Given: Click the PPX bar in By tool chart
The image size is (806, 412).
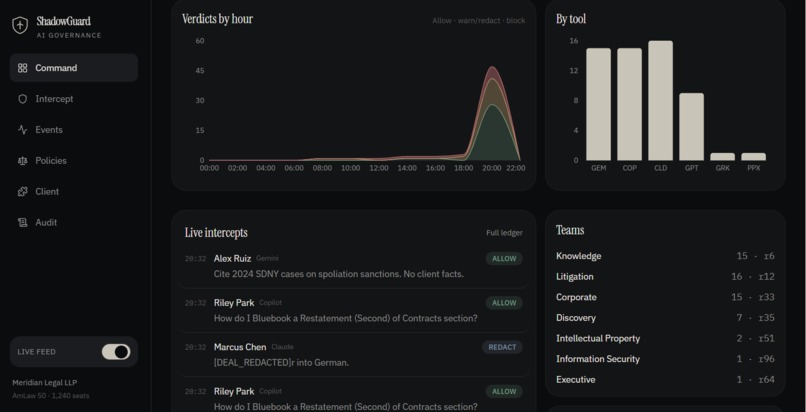Looking at the screenshot, I should tap(753, 157).
